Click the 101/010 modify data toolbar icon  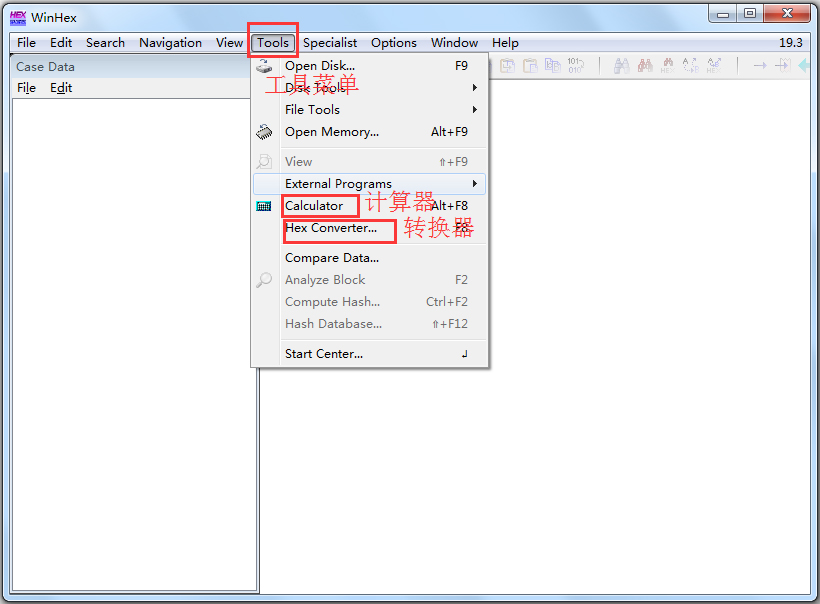pyautogui.click(x=575, y=65)
